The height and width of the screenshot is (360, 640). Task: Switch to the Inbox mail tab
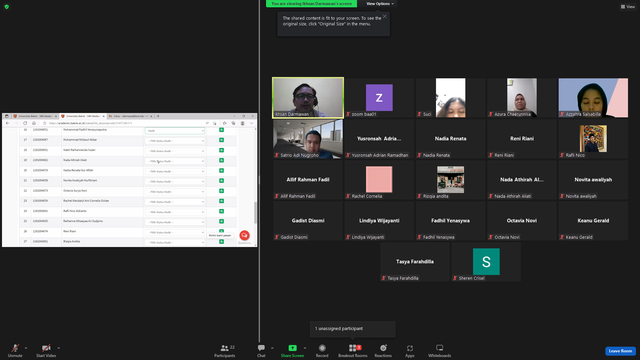pyautogui.click(x=130, y=116)
